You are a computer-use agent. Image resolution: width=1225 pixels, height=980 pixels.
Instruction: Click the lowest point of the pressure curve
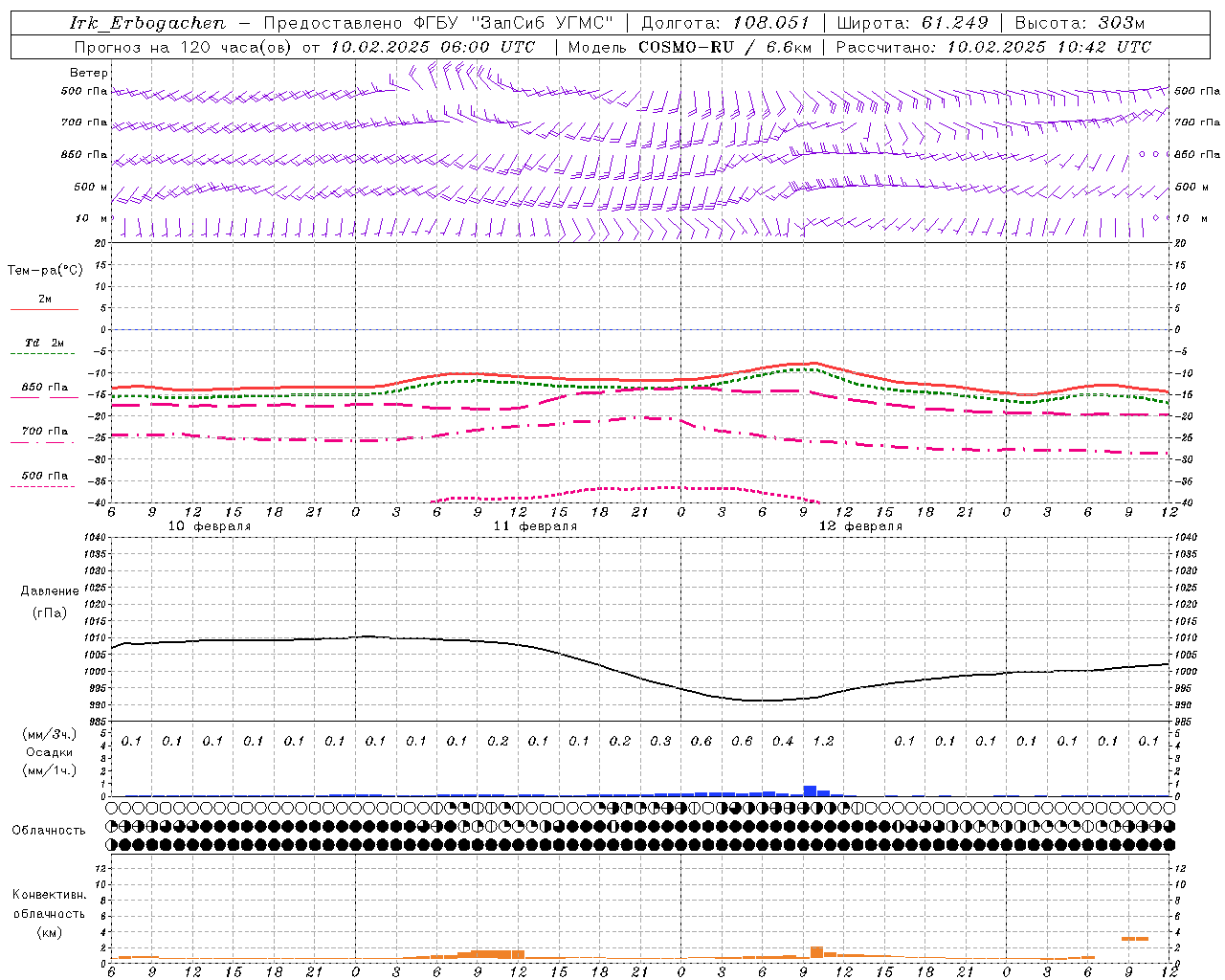click(x=761, y=701)
